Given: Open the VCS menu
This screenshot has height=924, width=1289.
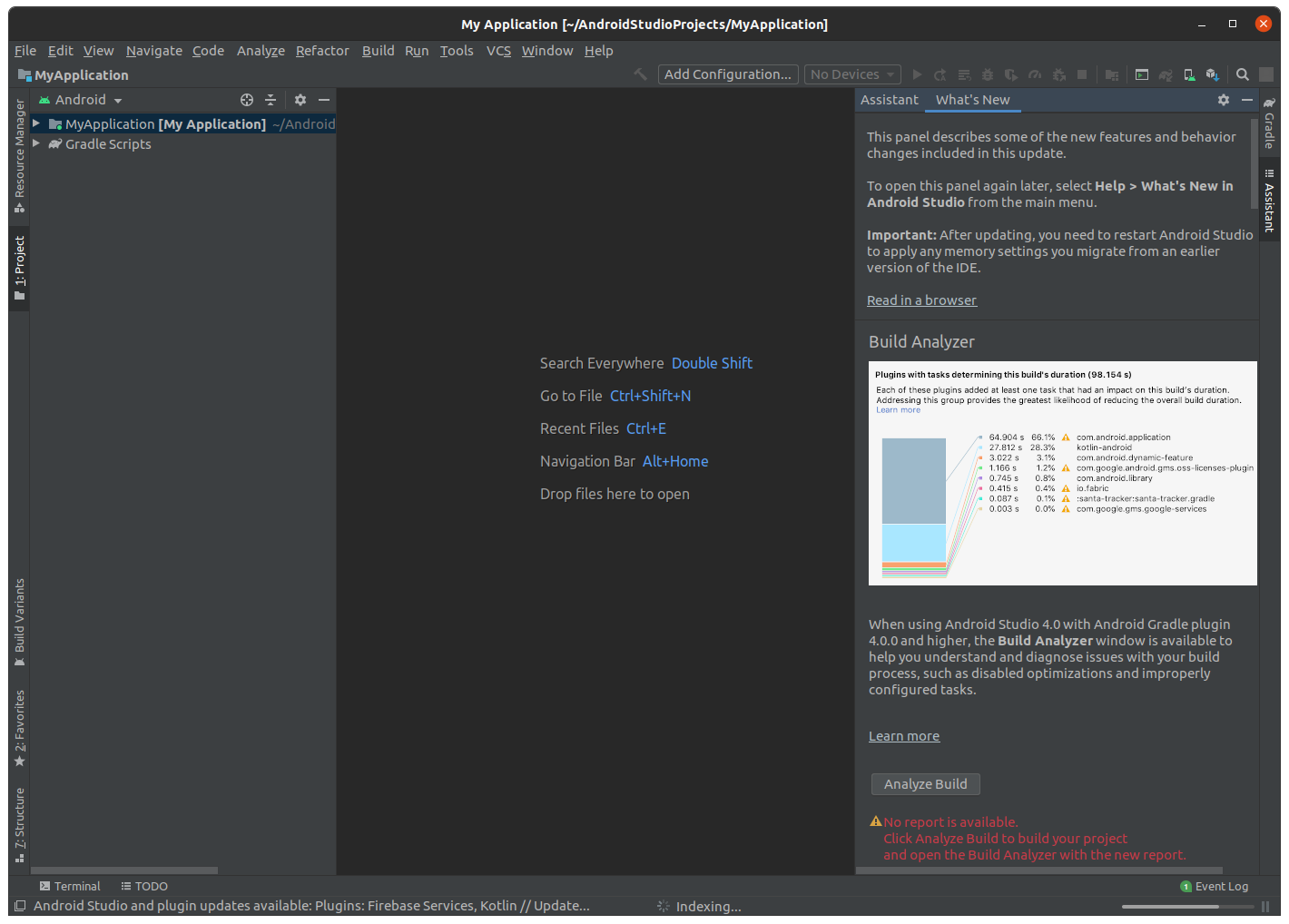Looking at the screenshot, I should pyautogui.click(x=498, y=51).
